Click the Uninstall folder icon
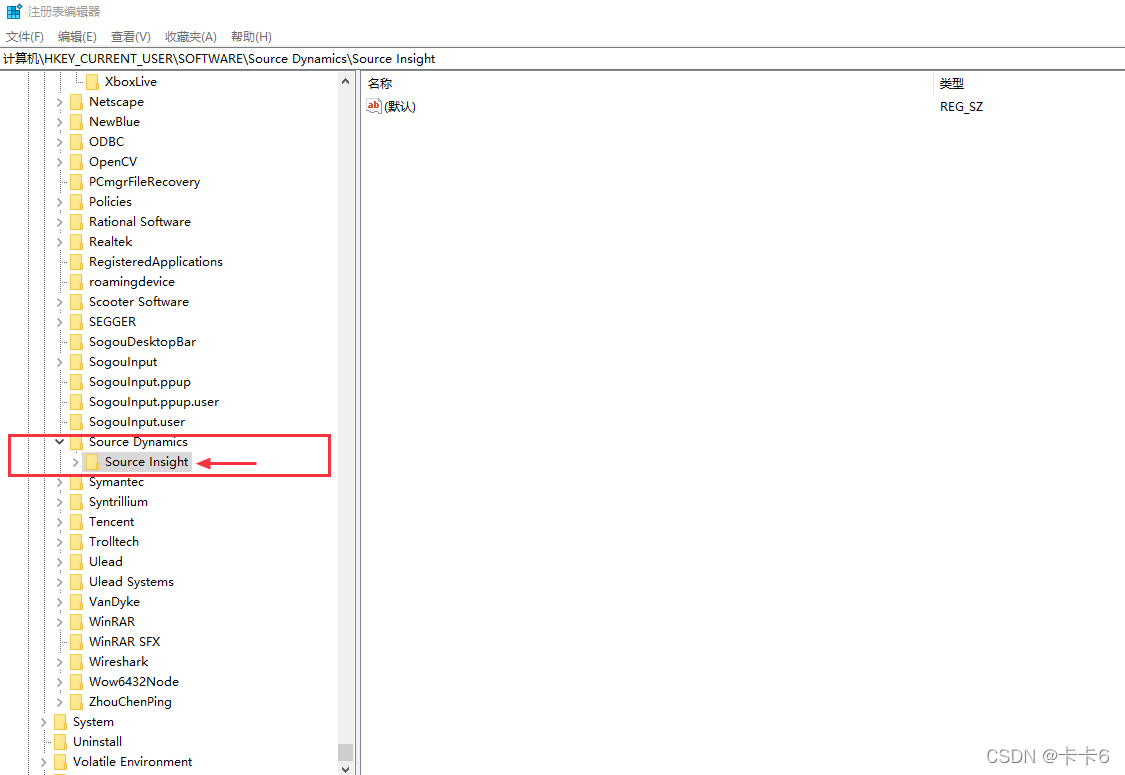Viewport: 1125px width, 775px height. [61, 742]
